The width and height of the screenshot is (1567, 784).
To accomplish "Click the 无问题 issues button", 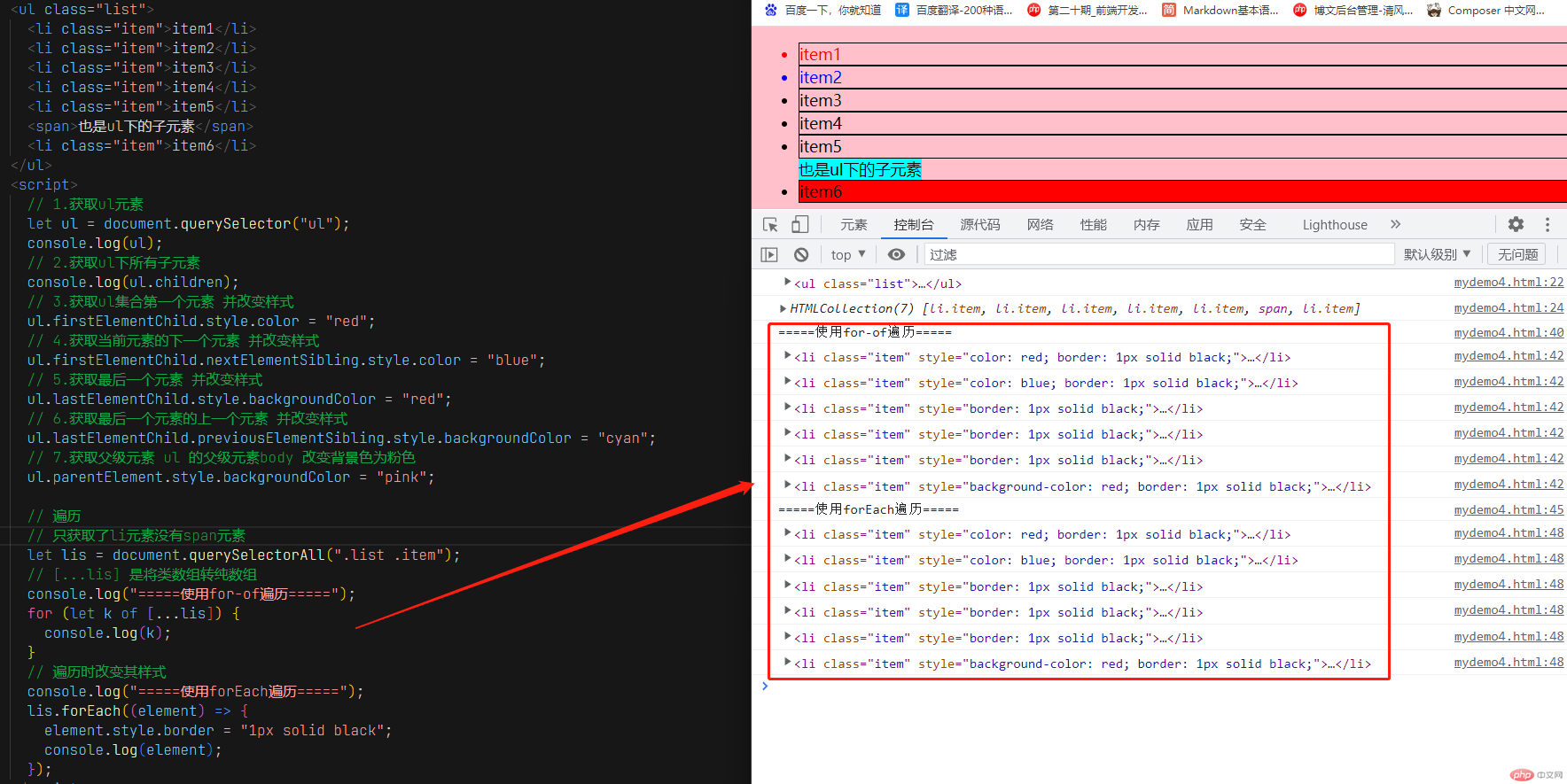I will tap(1517, 255).
